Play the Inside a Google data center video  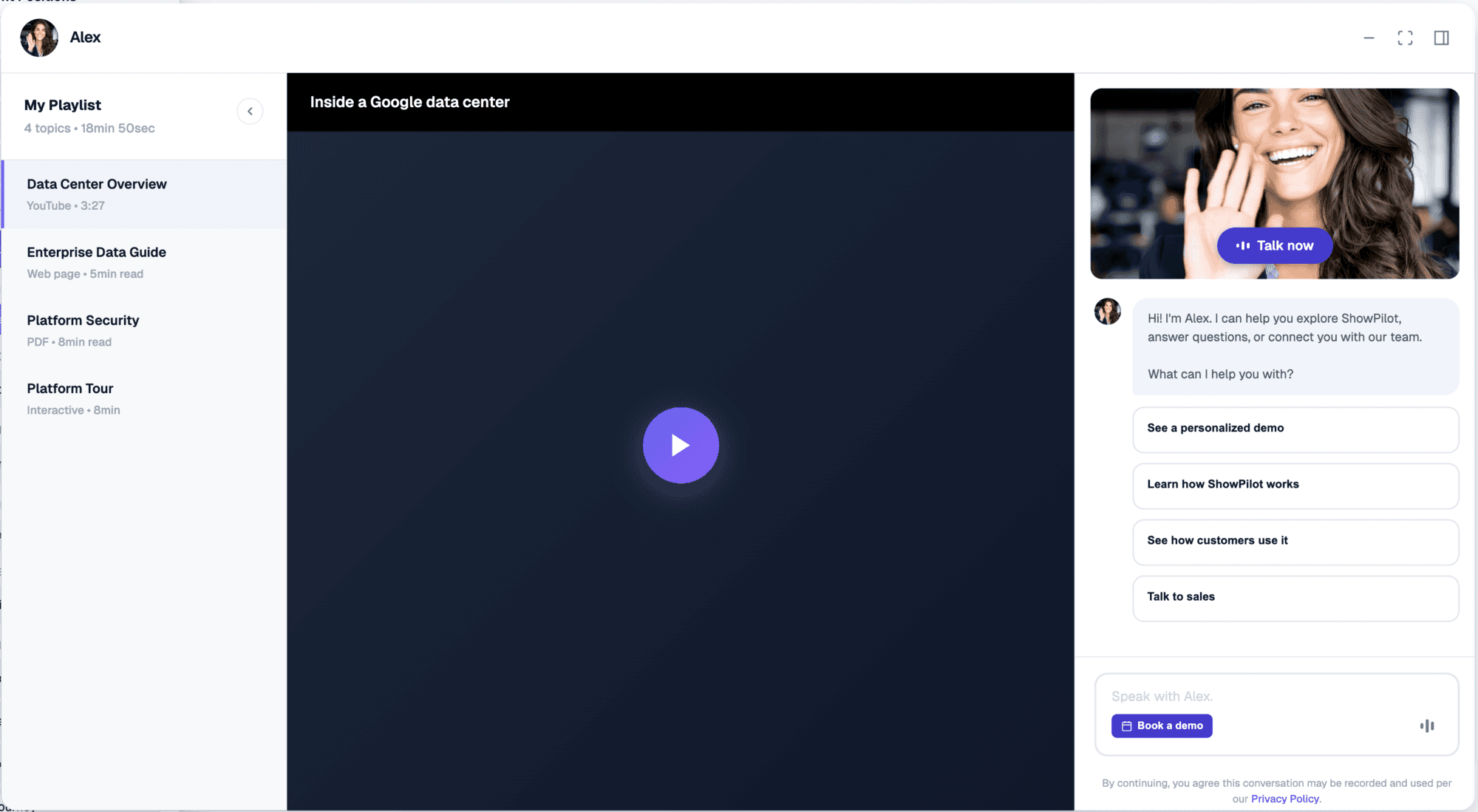(x=680, y=446)
